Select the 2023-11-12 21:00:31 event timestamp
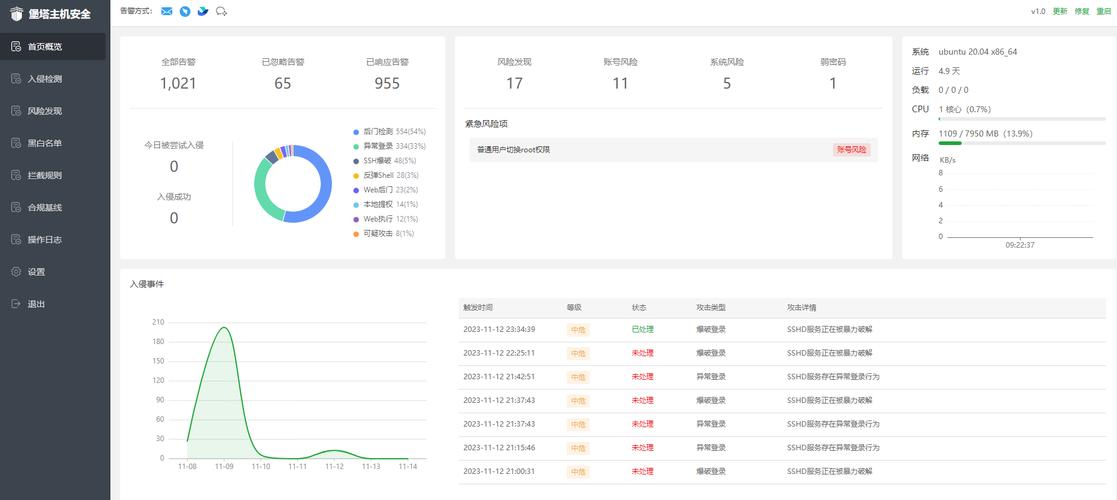 point(499,471)
